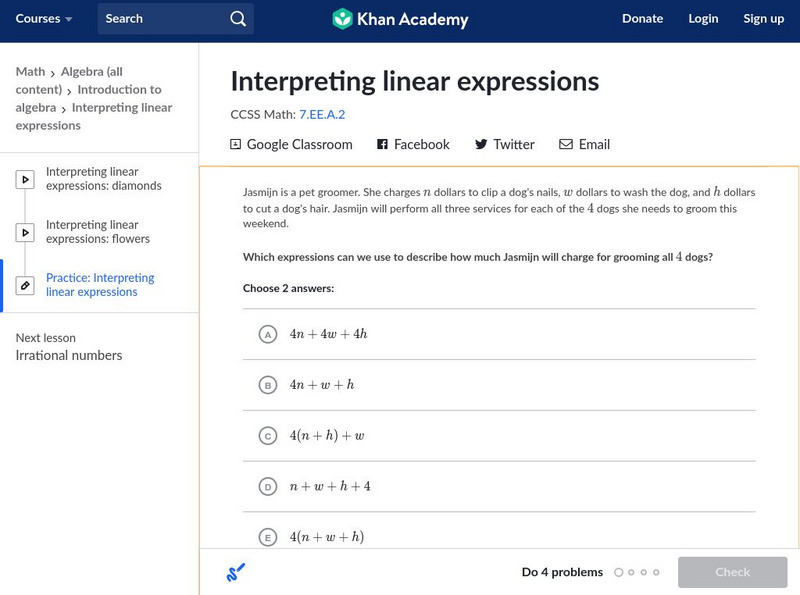Click the Facebook share icon

click(x=382, y=145)
